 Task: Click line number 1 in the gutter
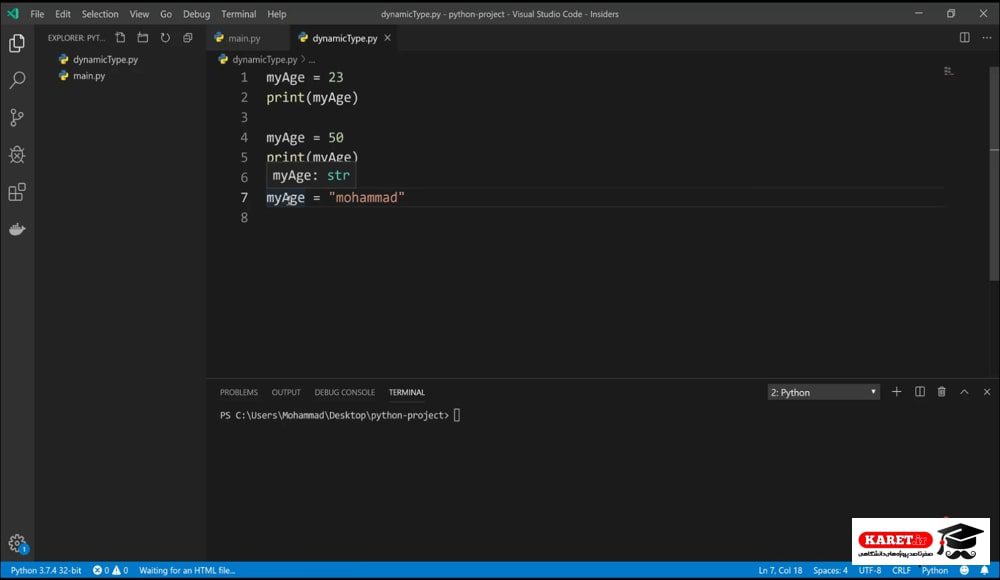(x=244, y=77)
